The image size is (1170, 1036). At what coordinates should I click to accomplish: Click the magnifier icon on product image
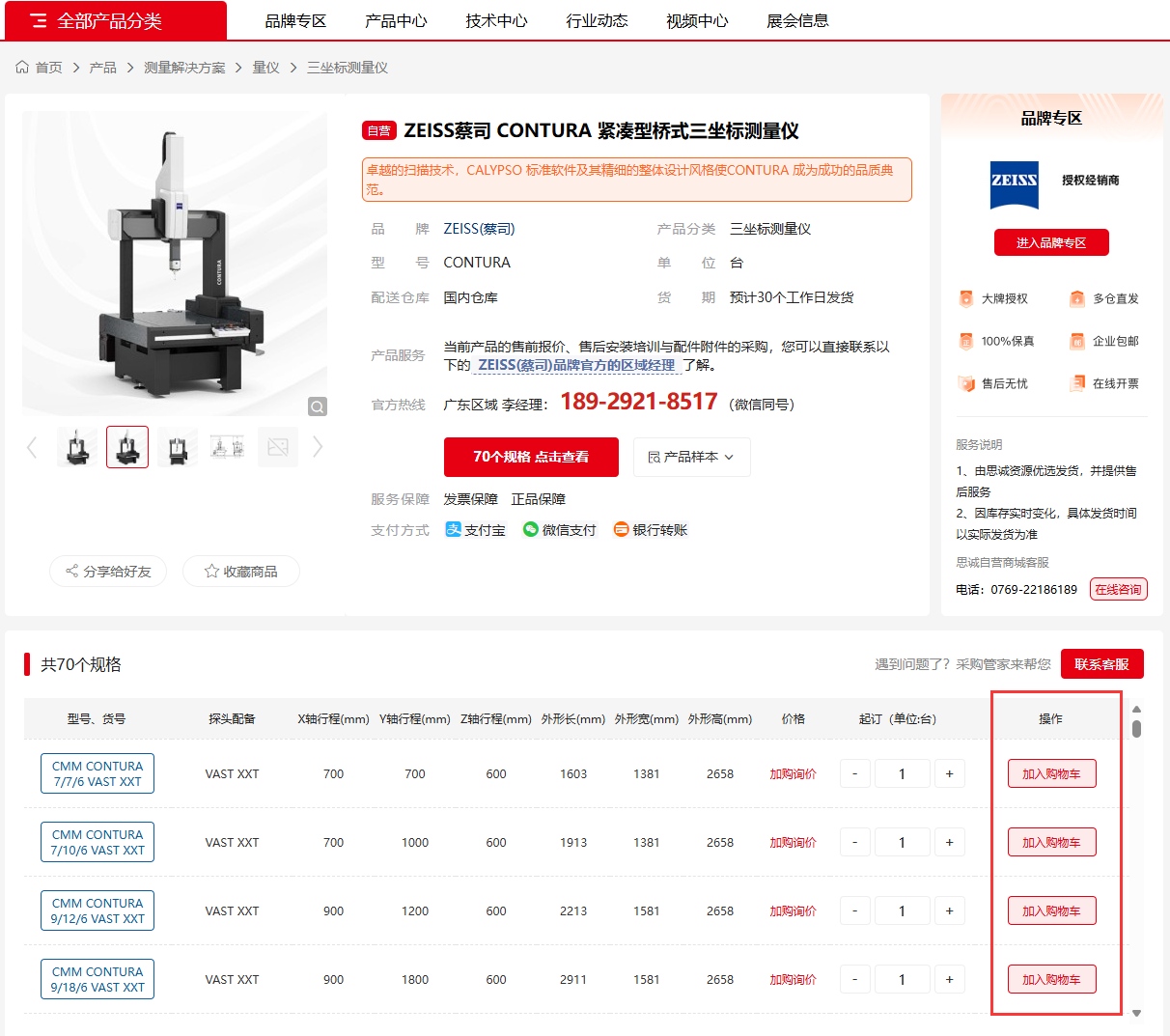pos(317,406)
